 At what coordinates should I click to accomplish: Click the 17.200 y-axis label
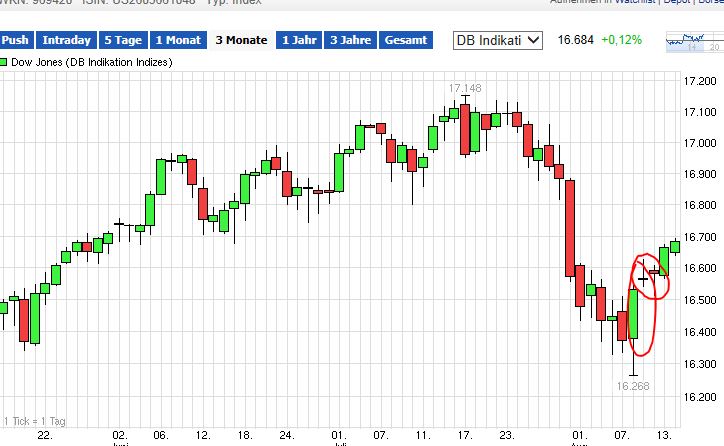700,81
